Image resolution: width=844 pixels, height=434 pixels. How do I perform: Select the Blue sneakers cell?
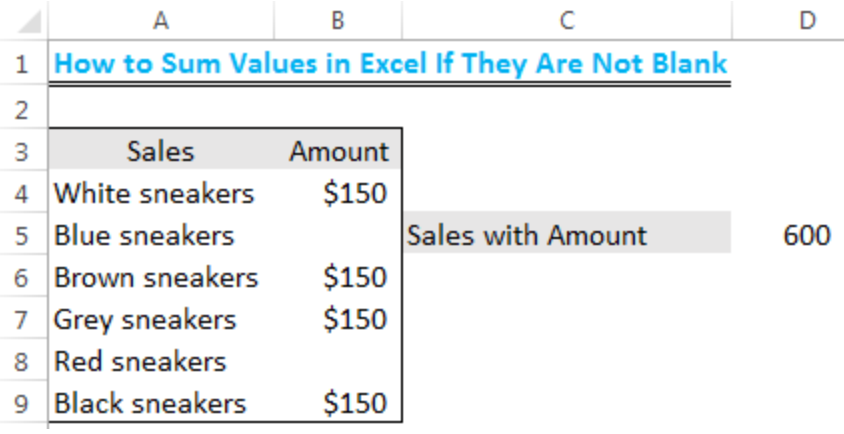pyautogui.click(x=145, y=236)
